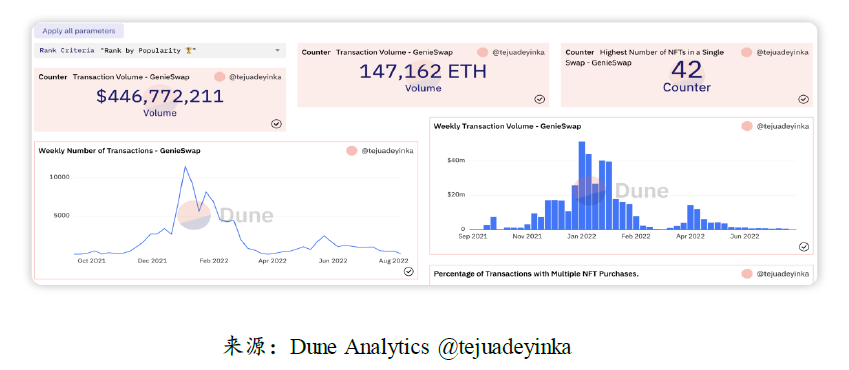The width and height of the screenshot is (849, 370).
Task: Open @tejuadeyinka link on the USD volume card
Action: pyautogui.click(x=255, y=77)
